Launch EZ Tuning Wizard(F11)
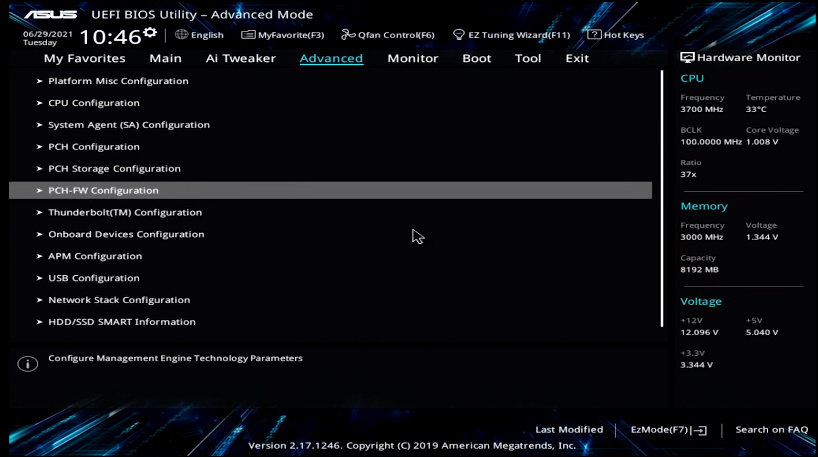 pyautogui.click(x=511, y=35)
